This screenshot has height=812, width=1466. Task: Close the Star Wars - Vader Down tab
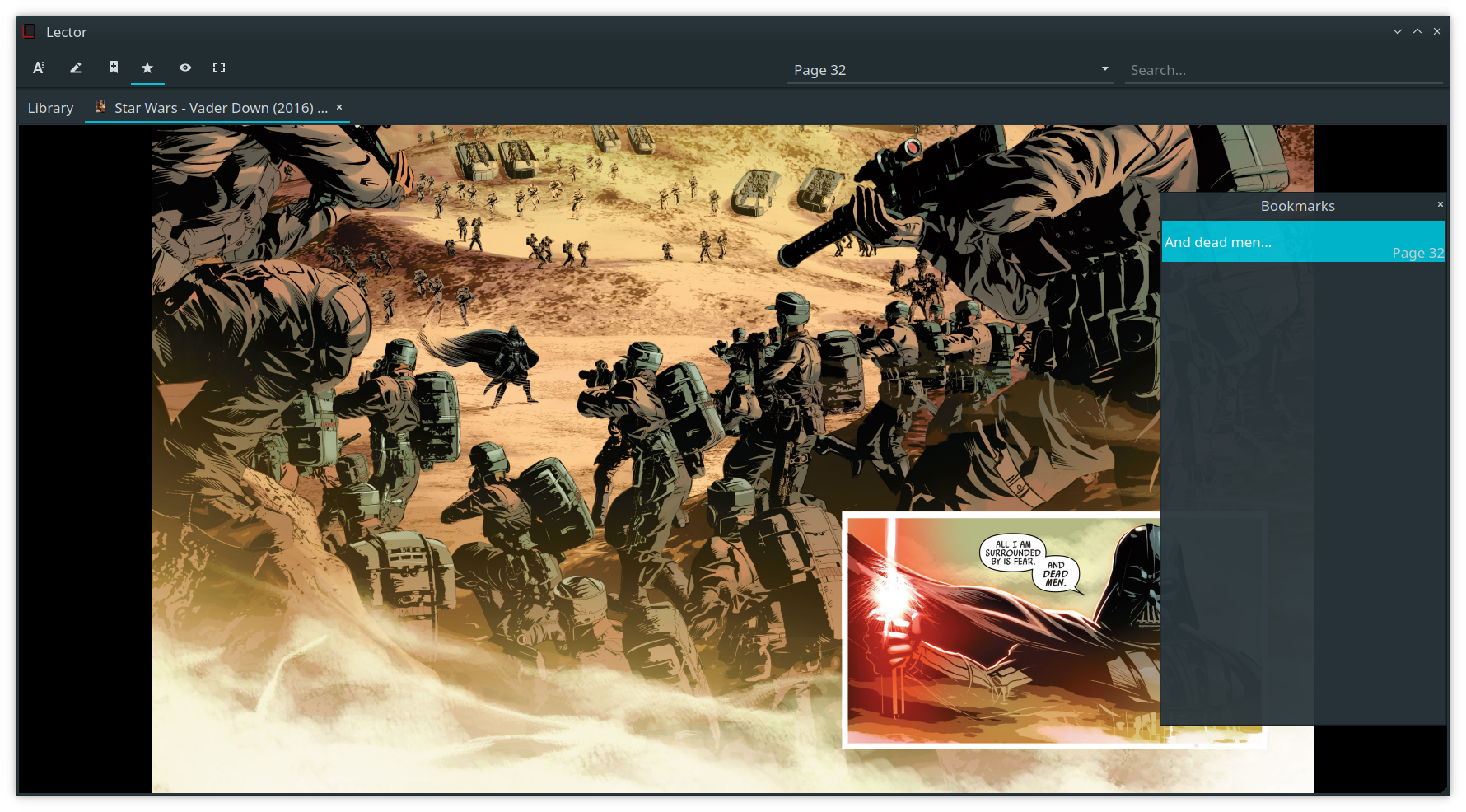coord(339,107)
